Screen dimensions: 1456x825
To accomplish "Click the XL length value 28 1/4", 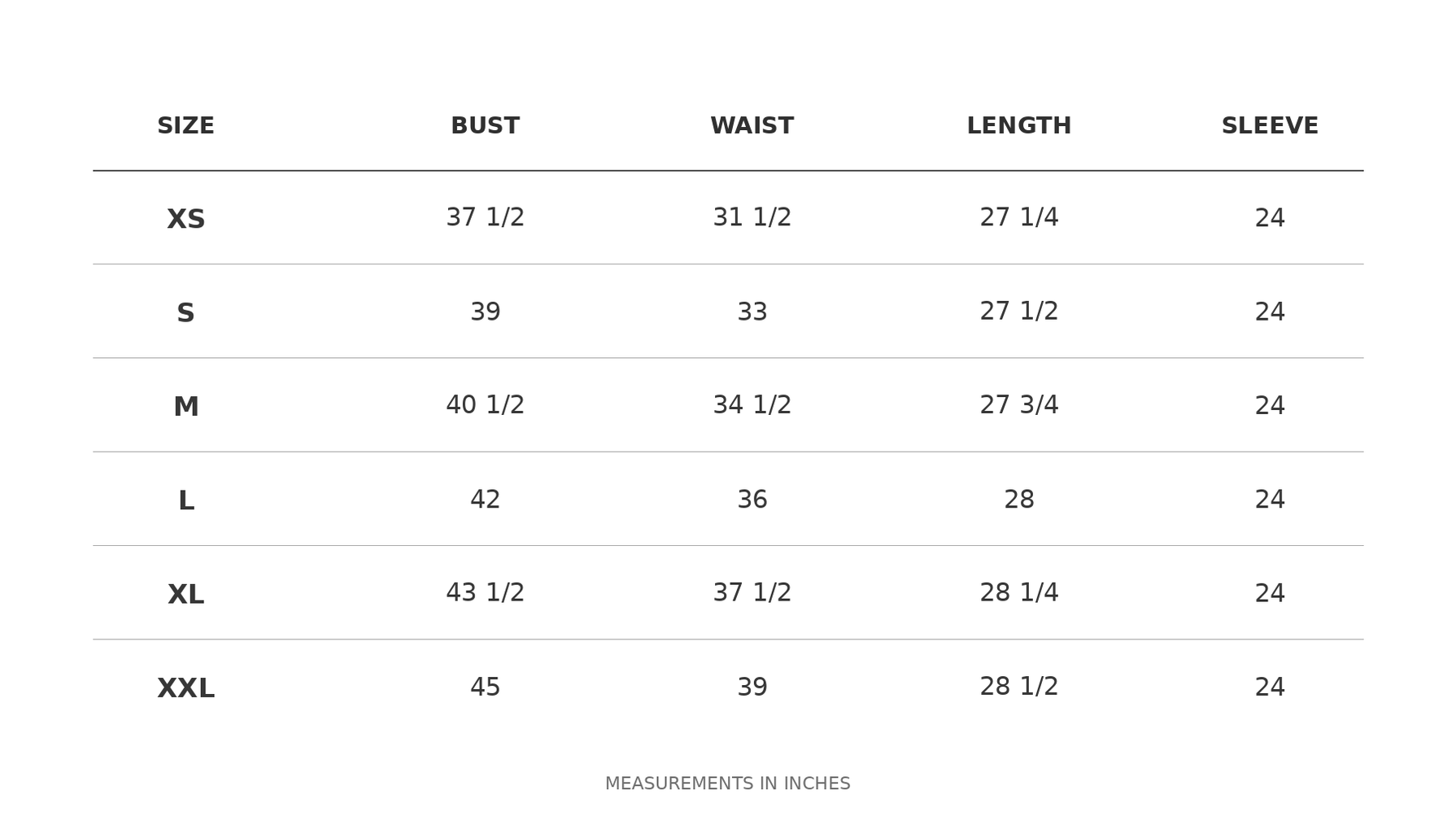I will [1018, 592].
